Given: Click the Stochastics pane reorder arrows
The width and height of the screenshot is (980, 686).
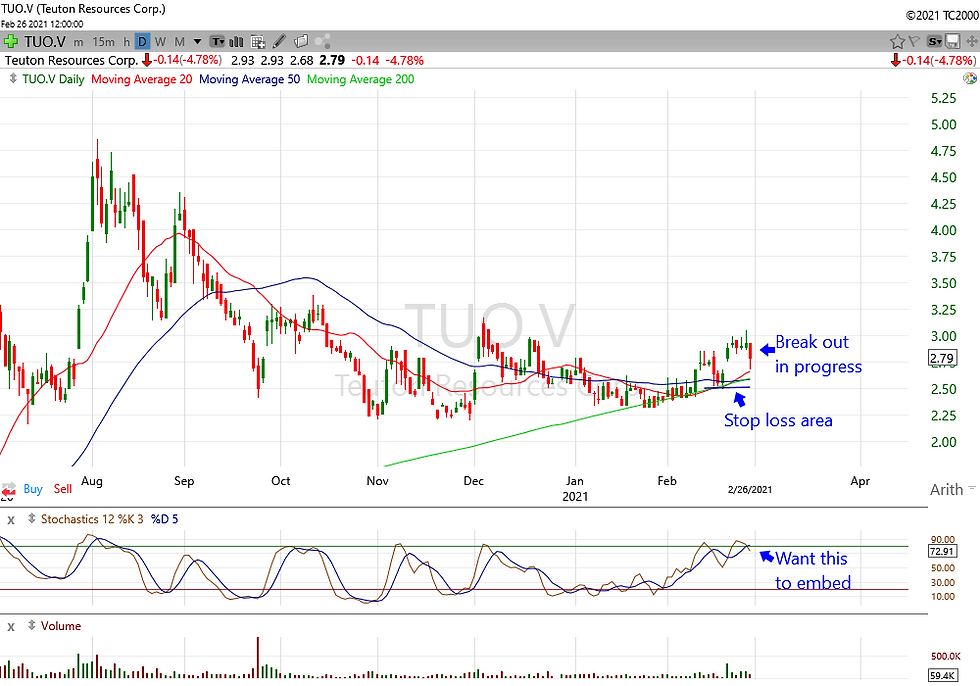Looking at the screenshot, I should [x=31, y=519].
